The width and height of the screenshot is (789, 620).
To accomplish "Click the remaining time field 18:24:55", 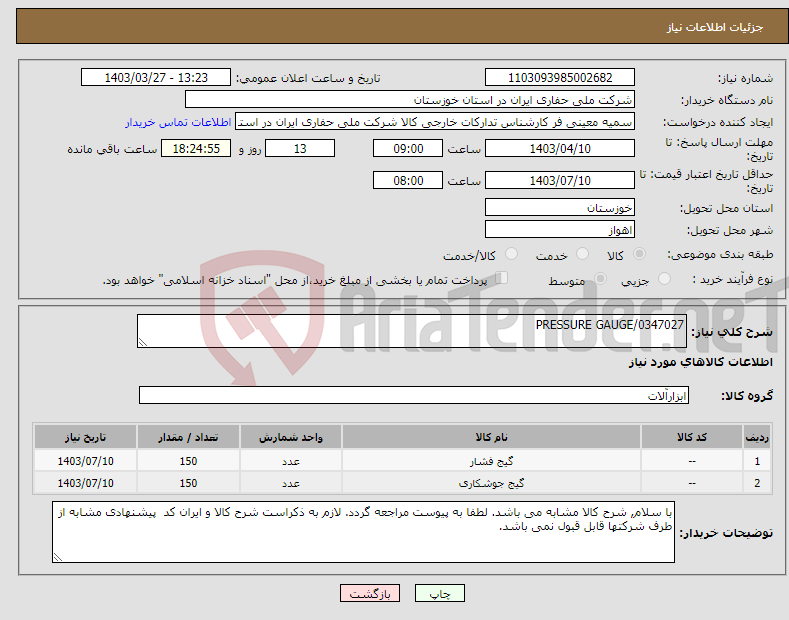I will click(196, 148).
